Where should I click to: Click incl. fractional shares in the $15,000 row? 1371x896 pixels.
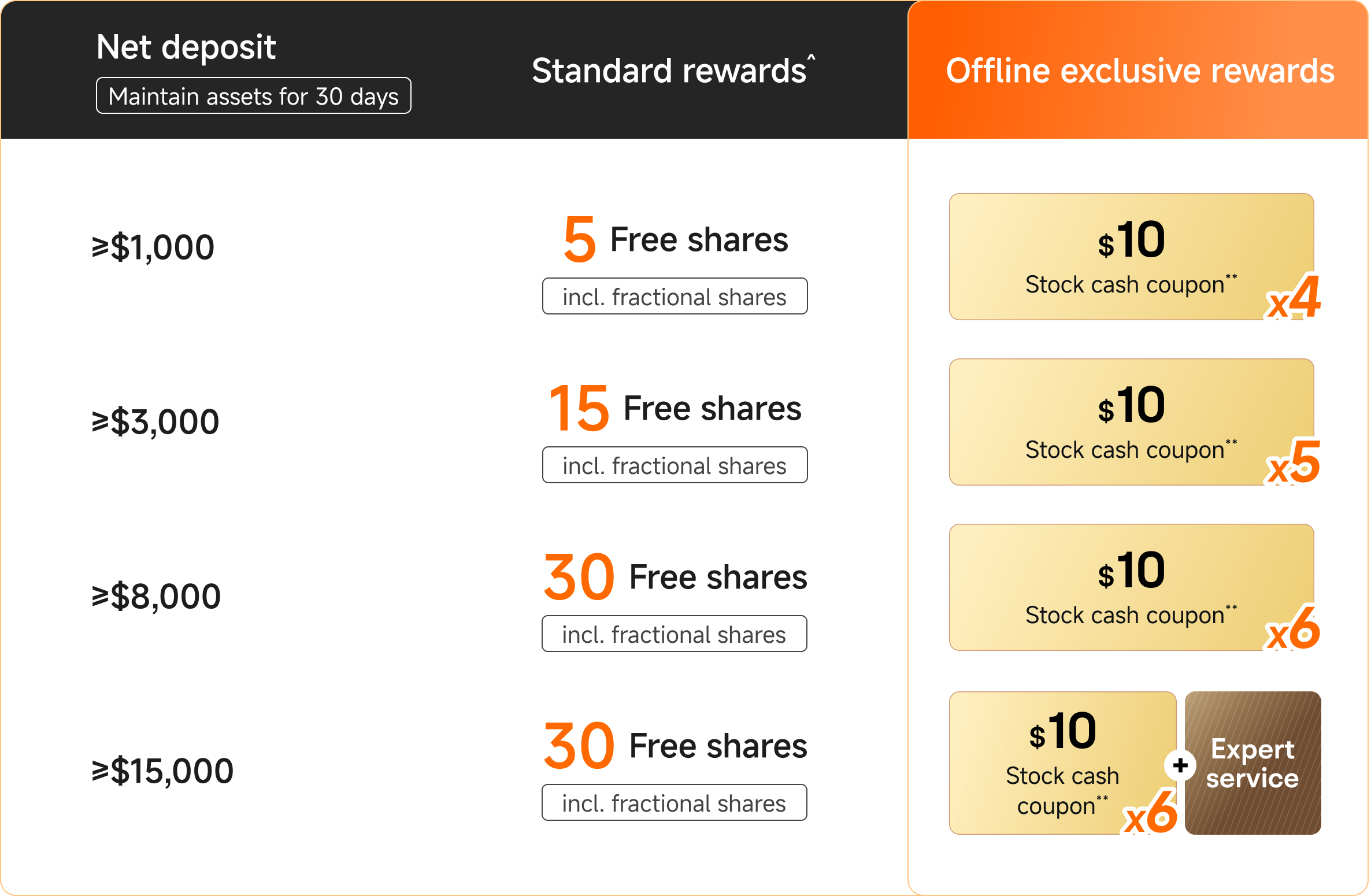point(674,803)
